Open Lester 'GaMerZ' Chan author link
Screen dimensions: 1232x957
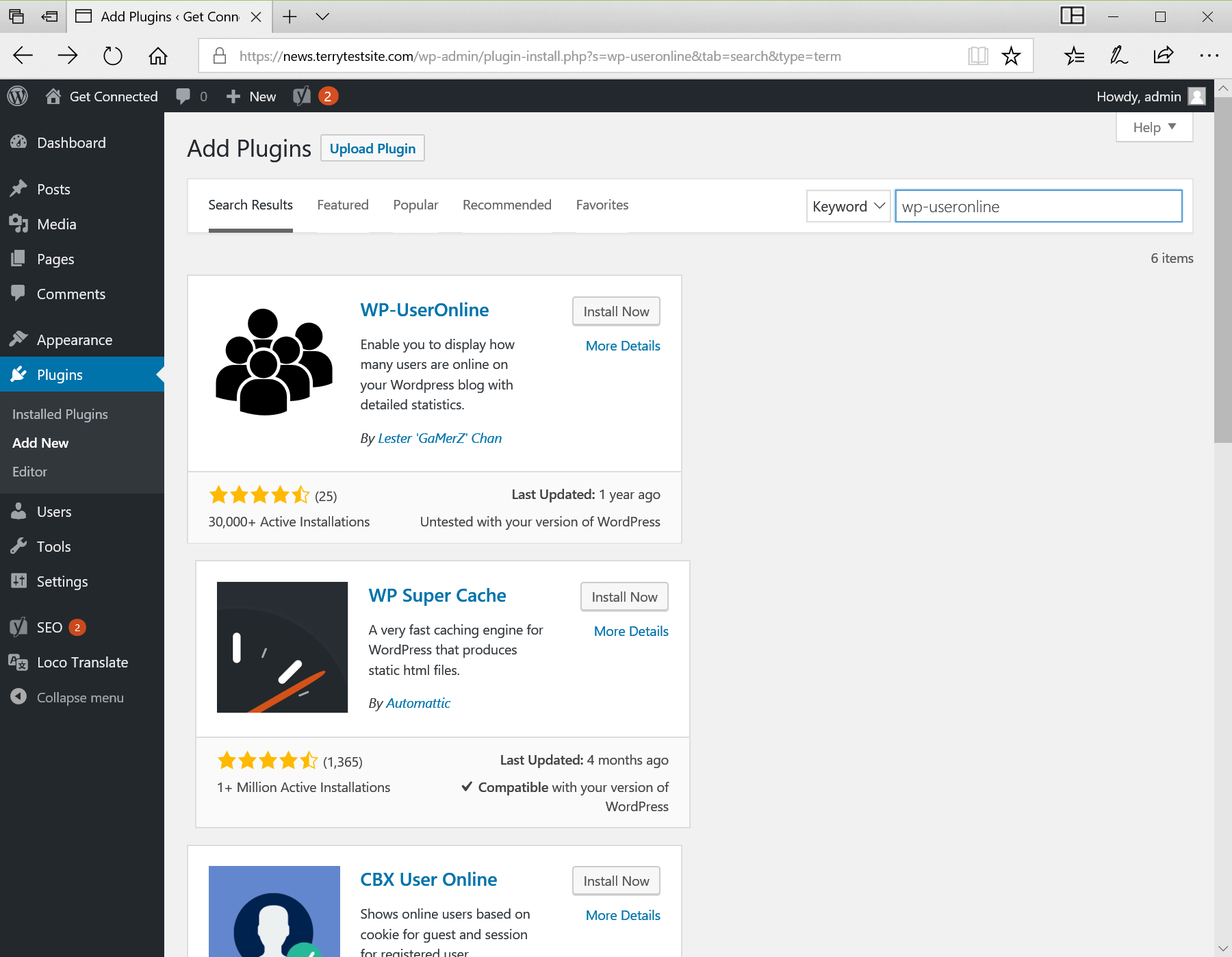(x=440, y=438)
